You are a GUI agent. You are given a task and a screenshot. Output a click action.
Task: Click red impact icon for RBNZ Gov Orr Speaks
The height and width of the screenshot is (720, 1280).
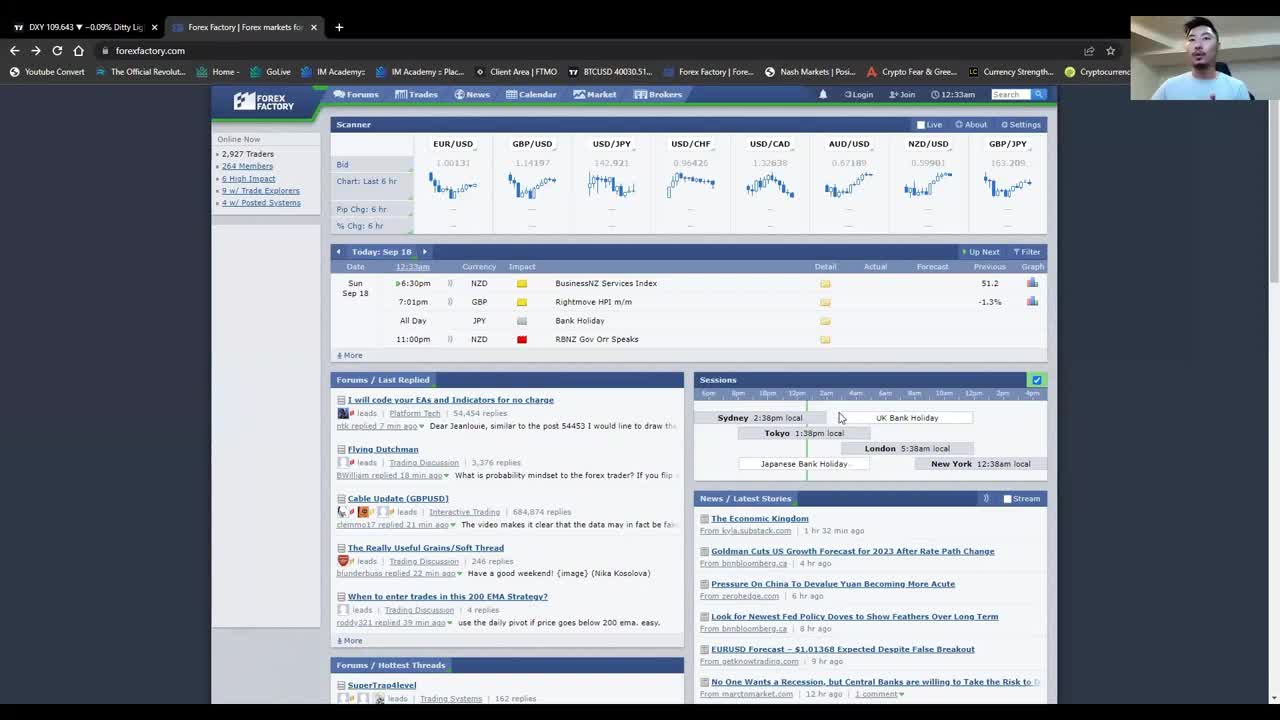pyautogui.click(x=521, y=340)
